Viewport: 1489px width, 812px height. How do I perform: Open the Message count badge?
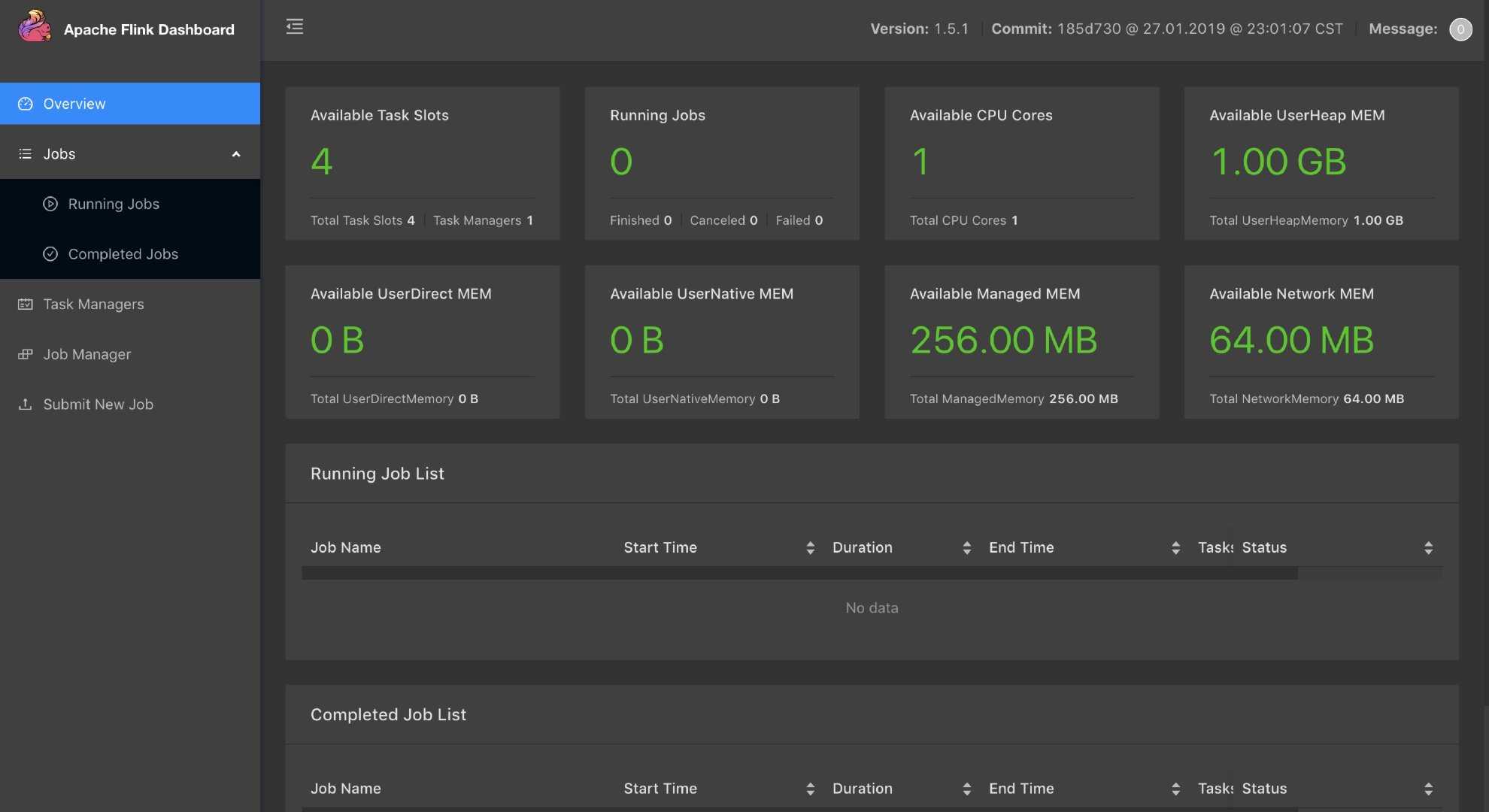pos(1460,29)
